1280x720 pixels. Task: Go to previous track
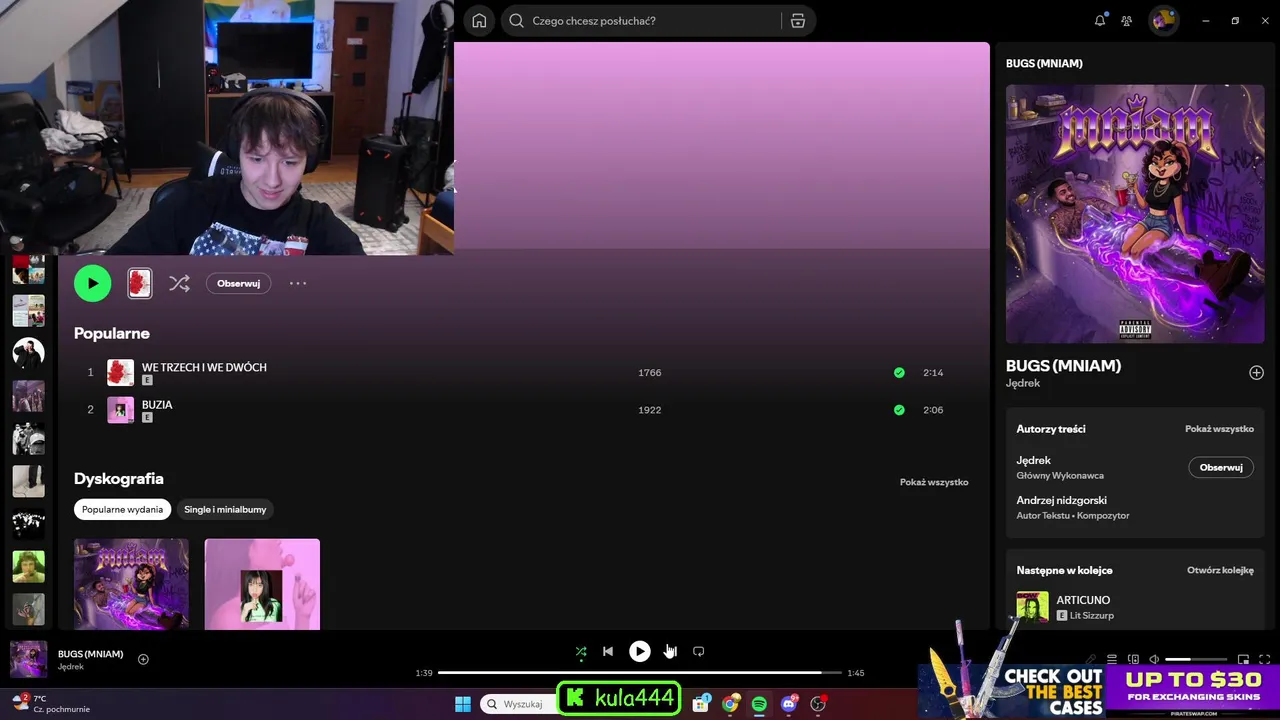click(x=608, y=651)
